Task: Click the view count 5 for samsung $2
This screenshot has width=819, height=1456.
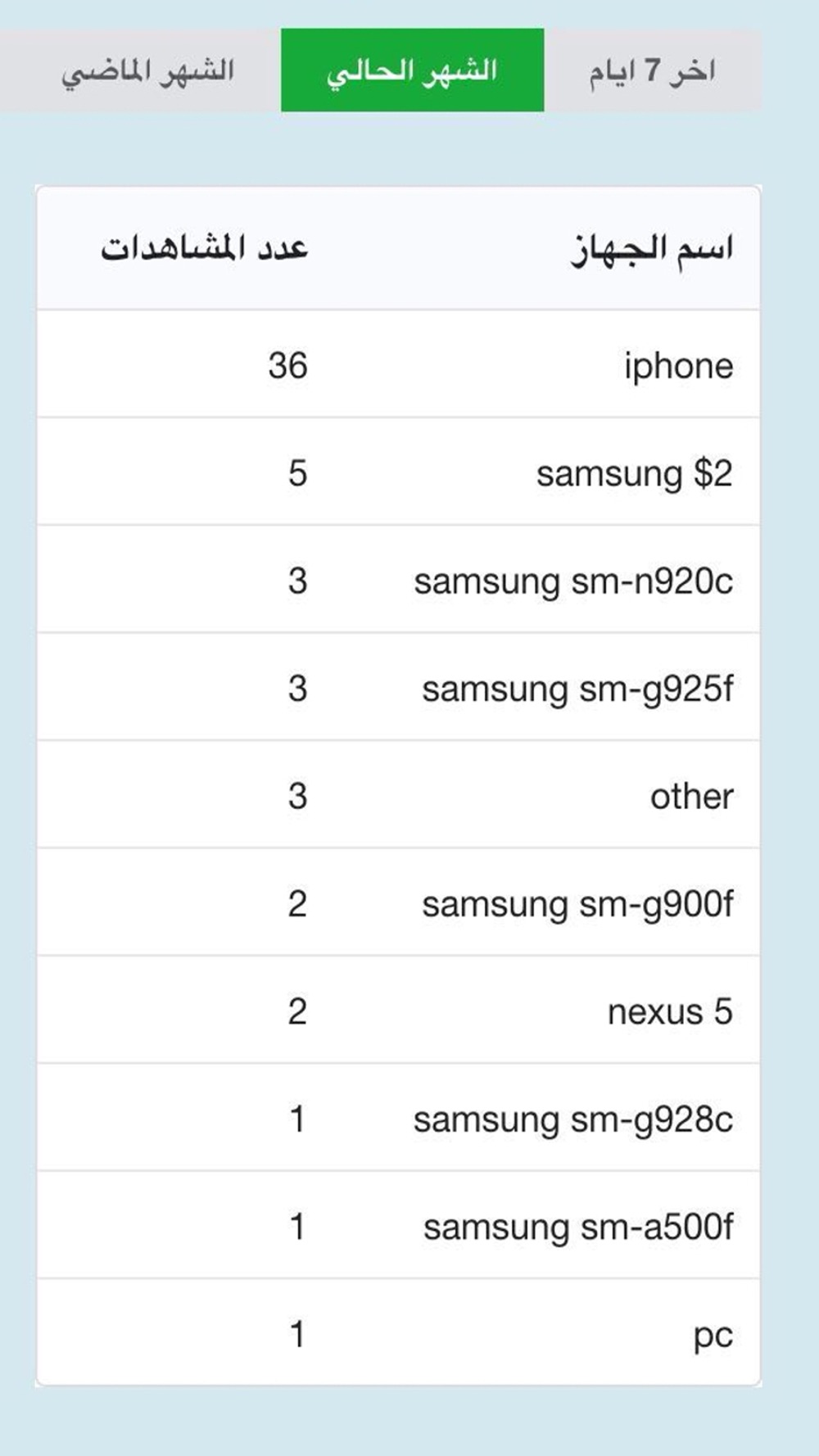Action: (x=297, y=473)
